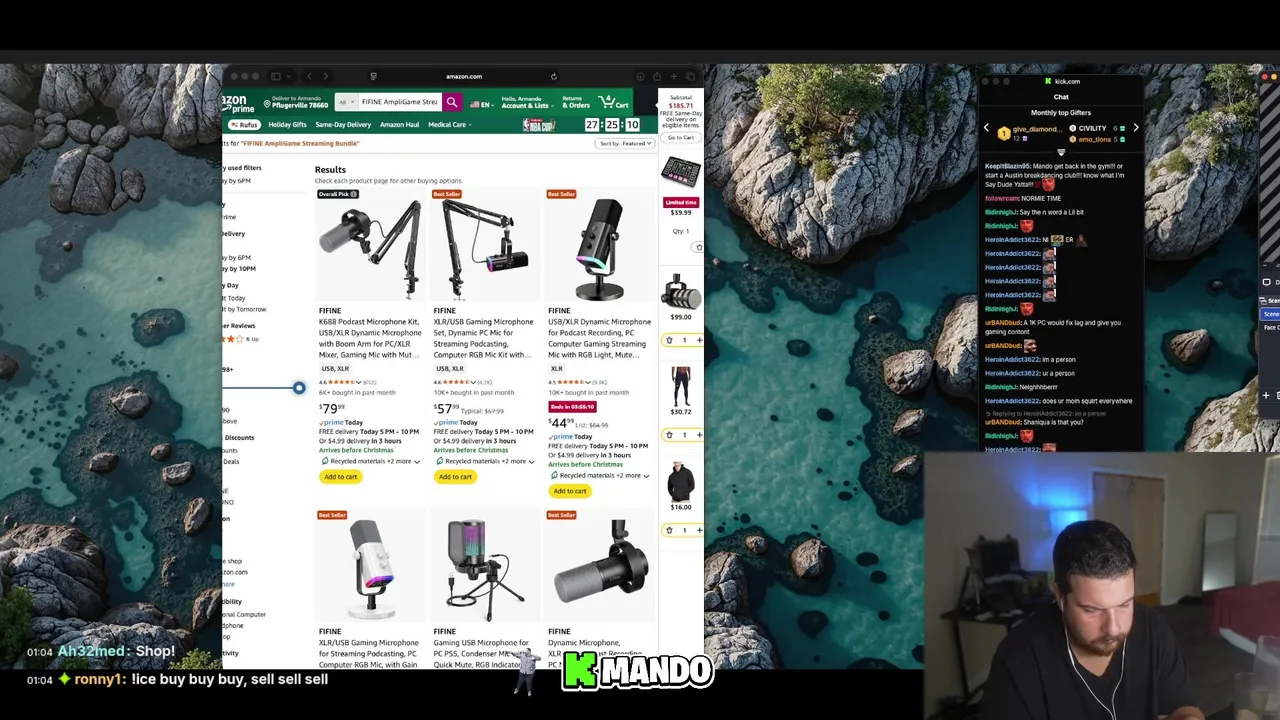Expand Recycled materials under the $79.99 microphone
The image size is (1280, 720).
[x=372, y=461]
